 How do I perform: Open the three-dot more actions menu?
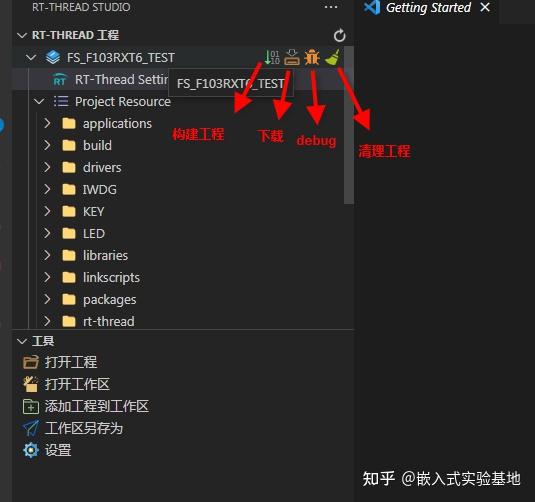pyautogui.click(x=331, y=7)
